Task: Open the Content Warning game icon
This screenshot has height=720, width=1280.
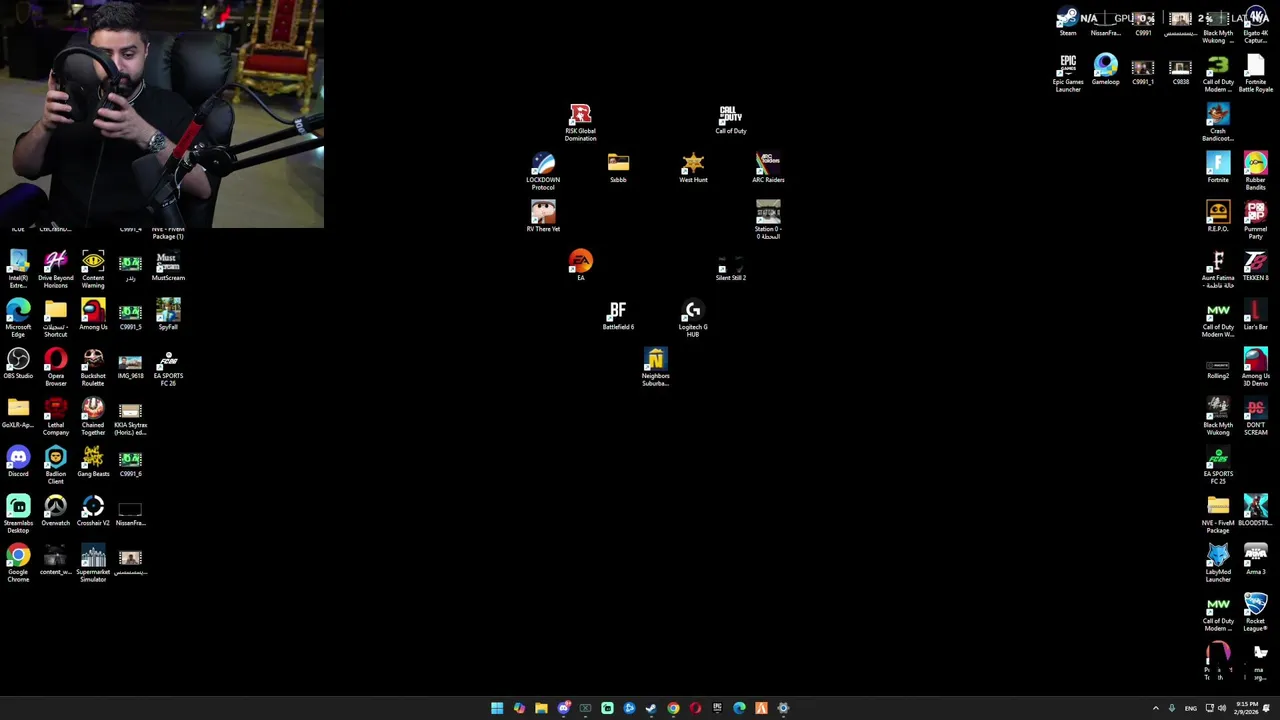Action: click(x=93, y=270)
